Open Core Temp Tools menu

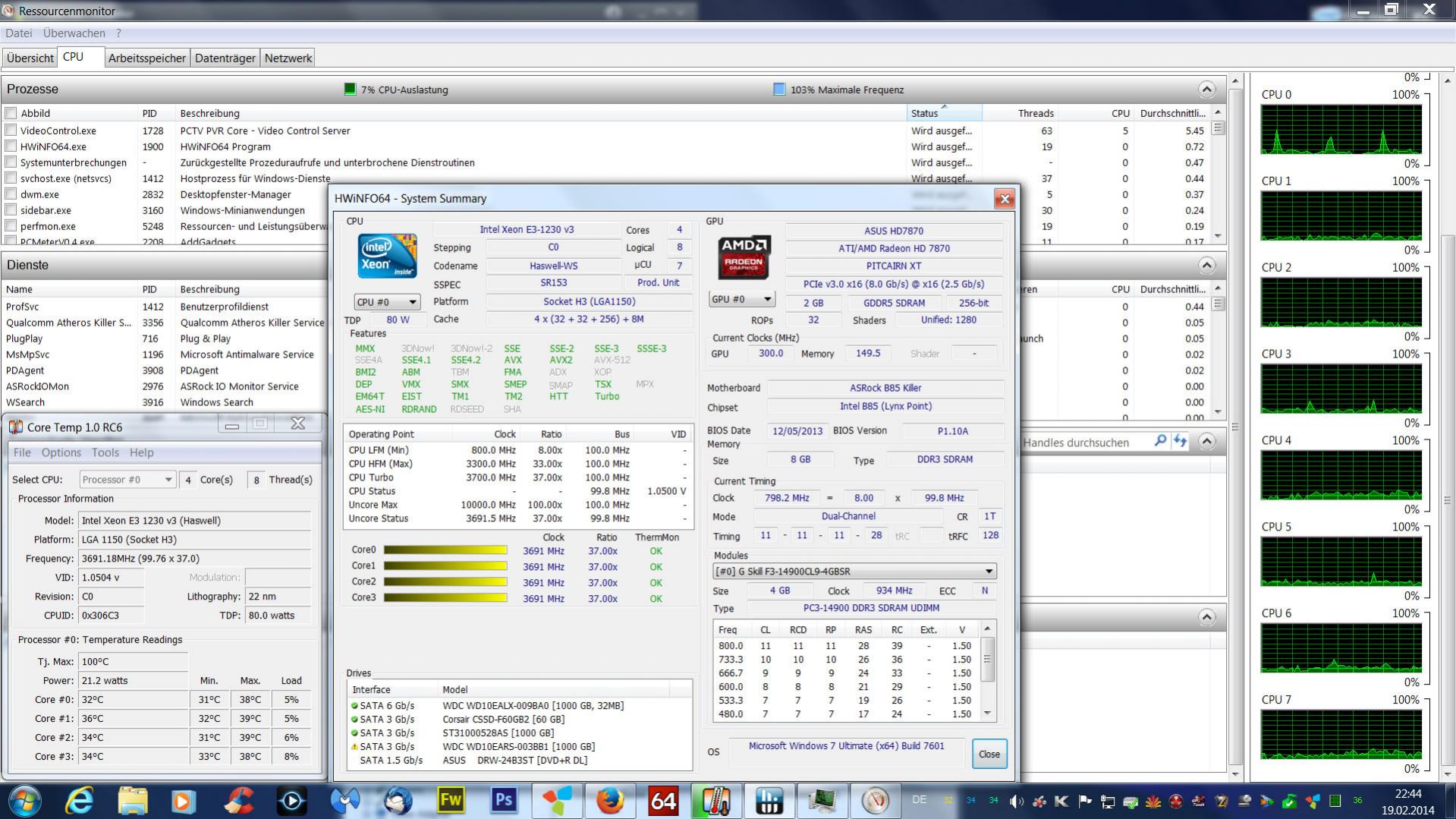[x=105, y=452]
